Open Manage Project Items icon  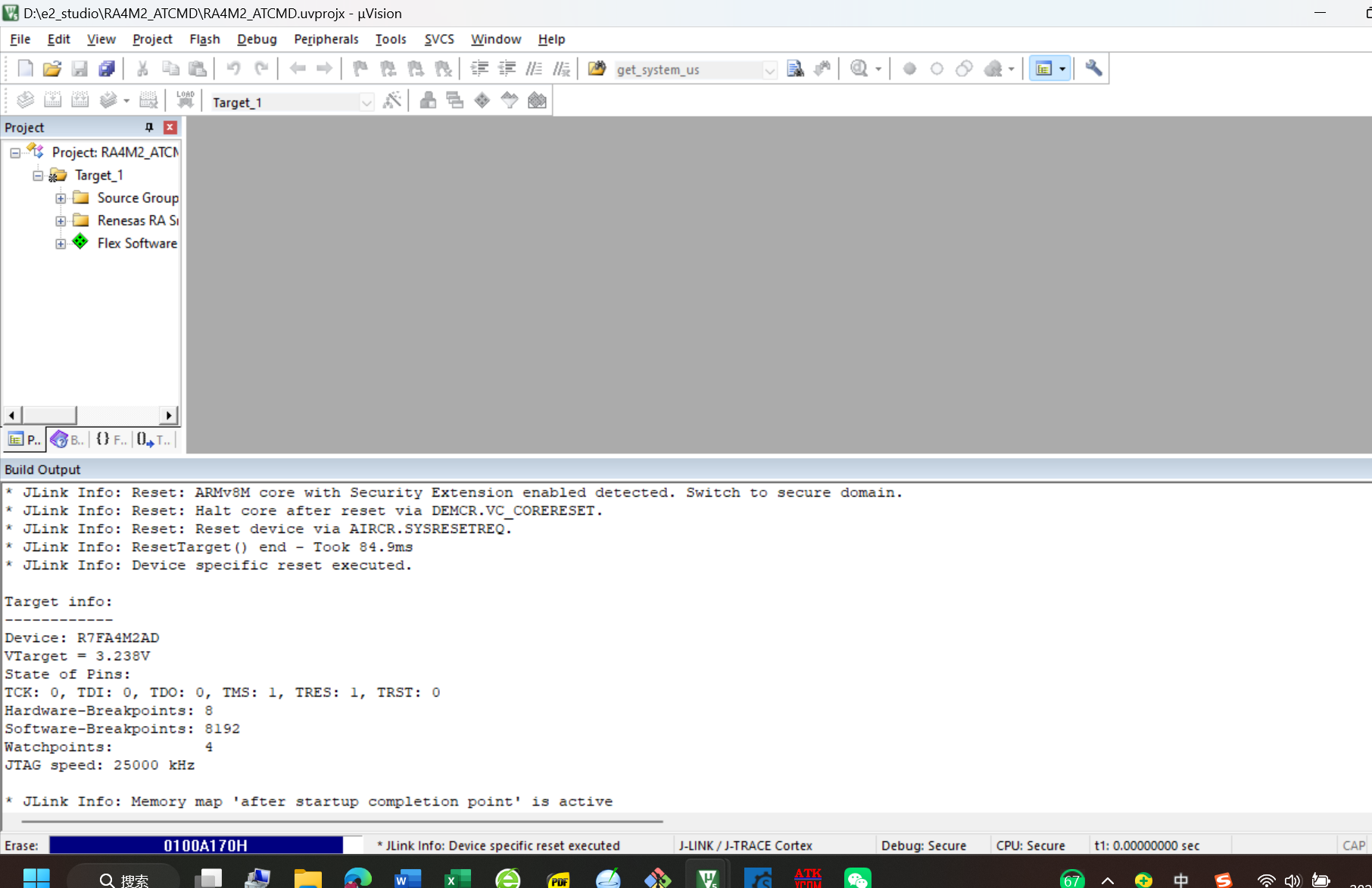point(428,101)
